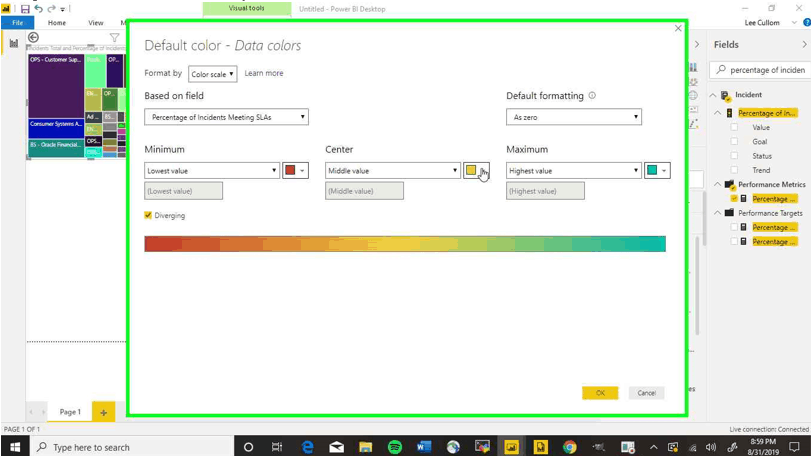Screen dimensions: 811x456
Task: Add a new page with plus button
Action: click(x=103, y=412)
